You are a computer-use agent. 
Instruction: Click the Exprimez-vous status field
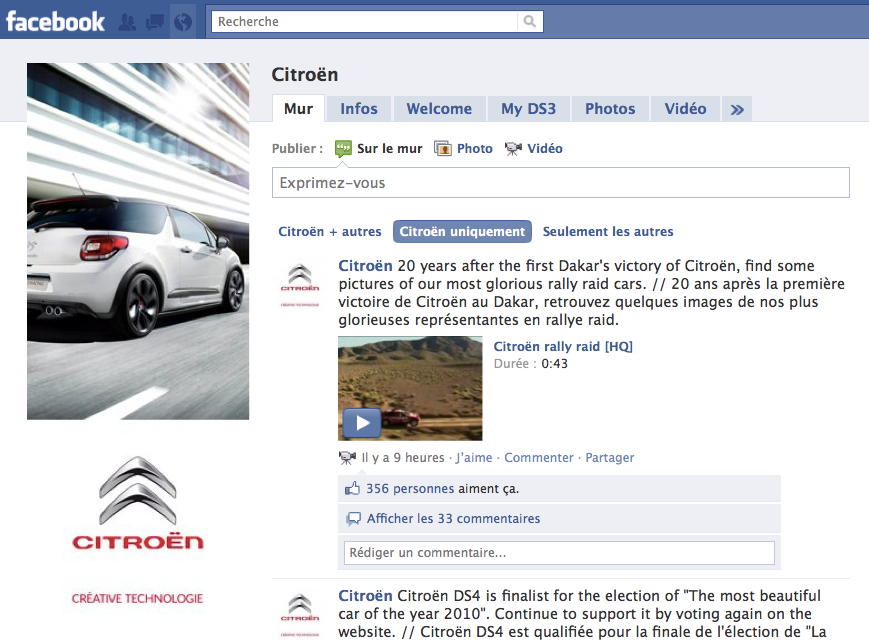[561, 182]
